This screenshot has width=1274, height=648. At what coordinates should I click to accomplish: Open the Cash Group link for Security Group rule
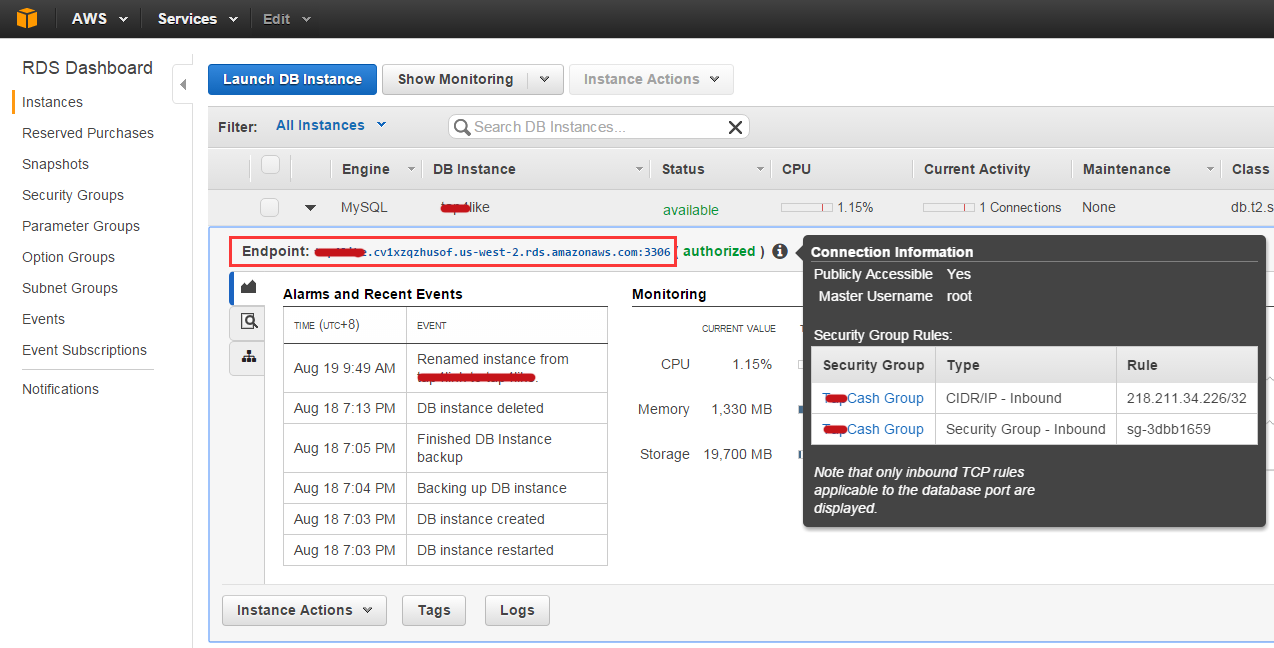[x=873, y=429]
